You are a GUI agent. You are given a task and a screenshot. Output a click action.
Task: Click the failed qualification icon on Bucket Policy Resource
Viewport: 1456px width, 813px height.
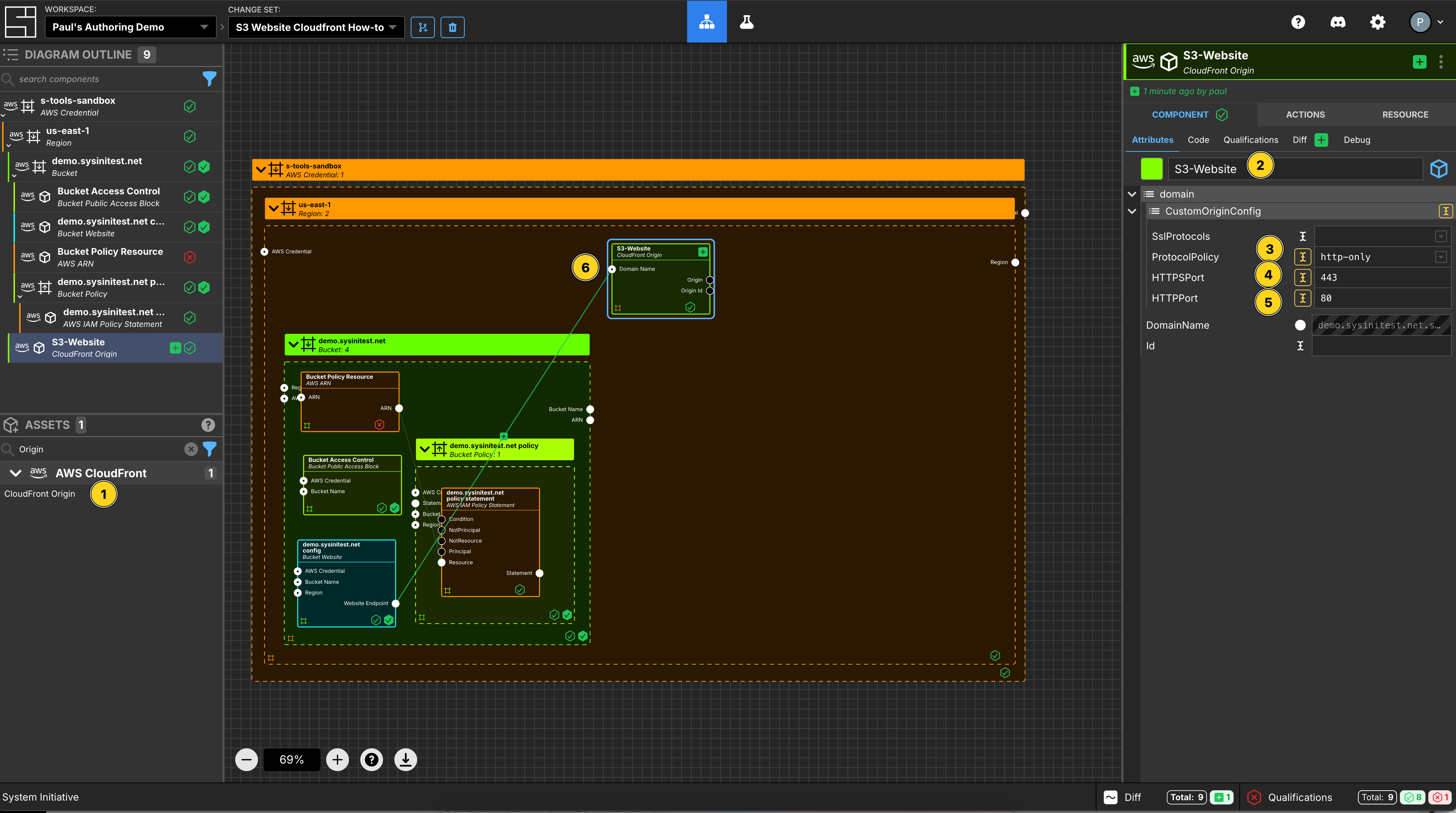[189, 257]
